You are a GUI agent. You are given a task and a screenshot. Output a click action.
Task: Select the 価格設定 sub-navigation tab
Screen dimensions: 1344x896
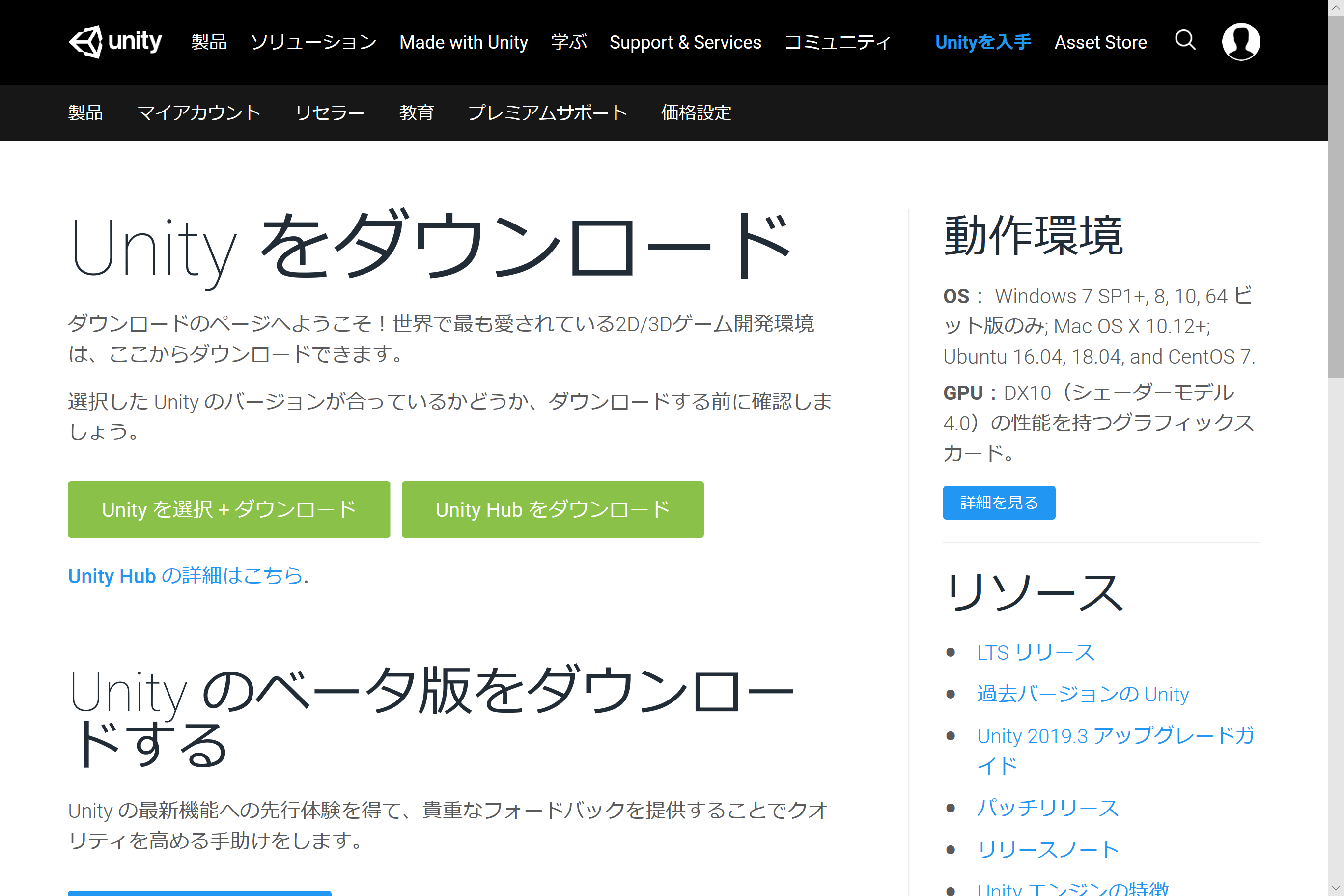pyautogui.click(x=696, y=112)
